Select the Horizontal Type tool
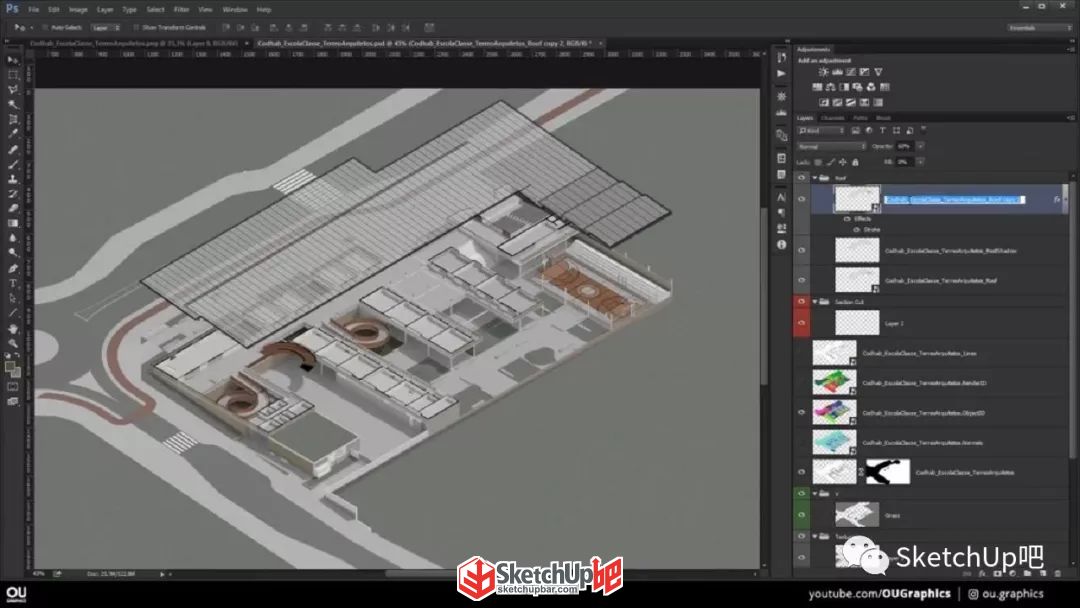This screenshot has height=608, width=1080. coord(12,283)
